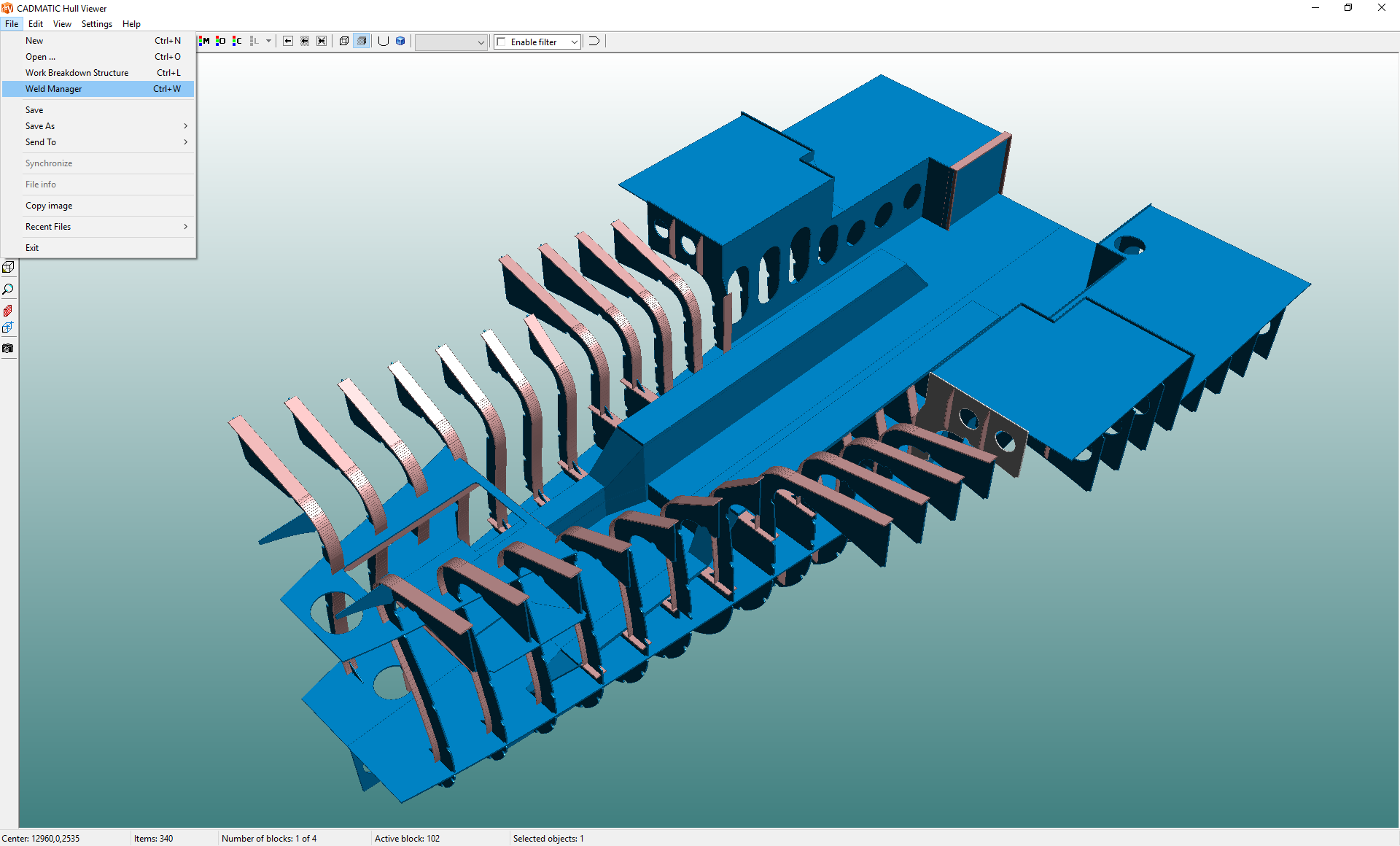Choose Weld Manager from File menu
Image resolution: width=1400 pixels, height=846 pixels.
coord(53,89)
